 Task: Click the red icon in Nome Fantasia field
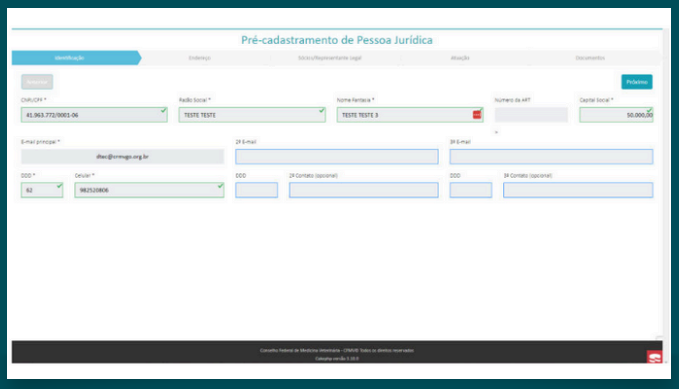477,115
